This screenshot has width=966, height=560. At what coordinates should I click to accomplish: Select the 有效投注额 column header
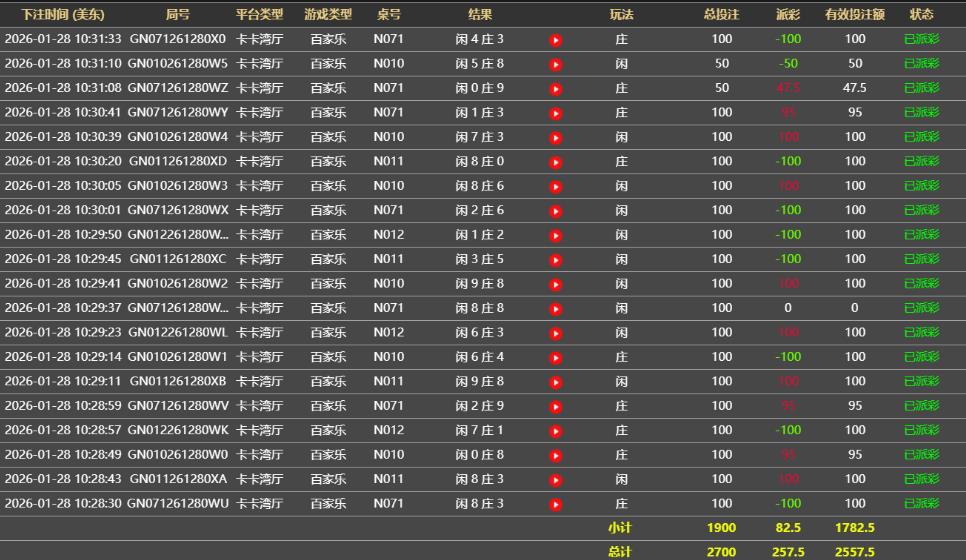click(854, 15)
